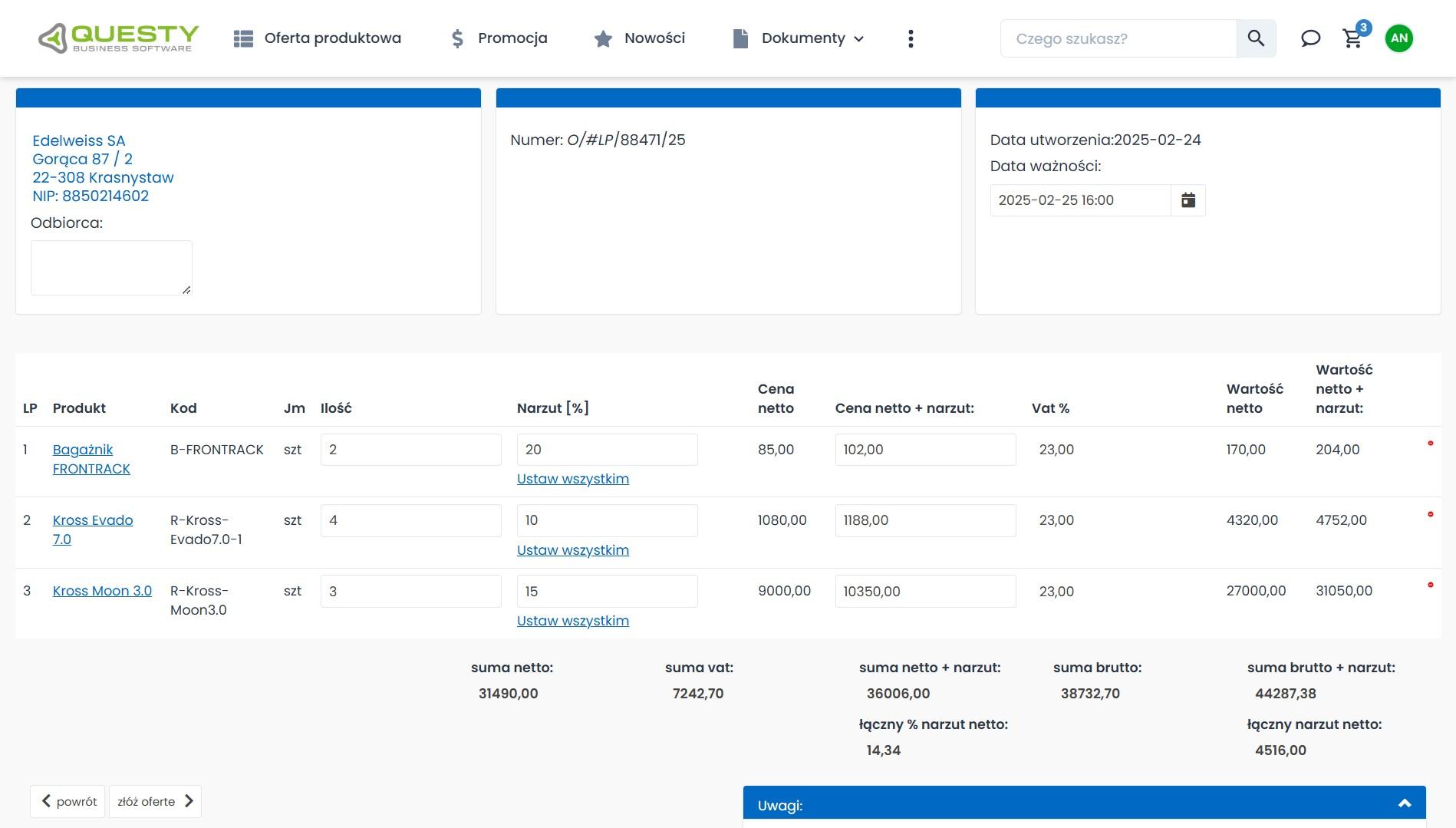Open the Kross Moon 3.0 product link
The width and height of the screenshot is (1456, 828).
(x=102, y=591)
